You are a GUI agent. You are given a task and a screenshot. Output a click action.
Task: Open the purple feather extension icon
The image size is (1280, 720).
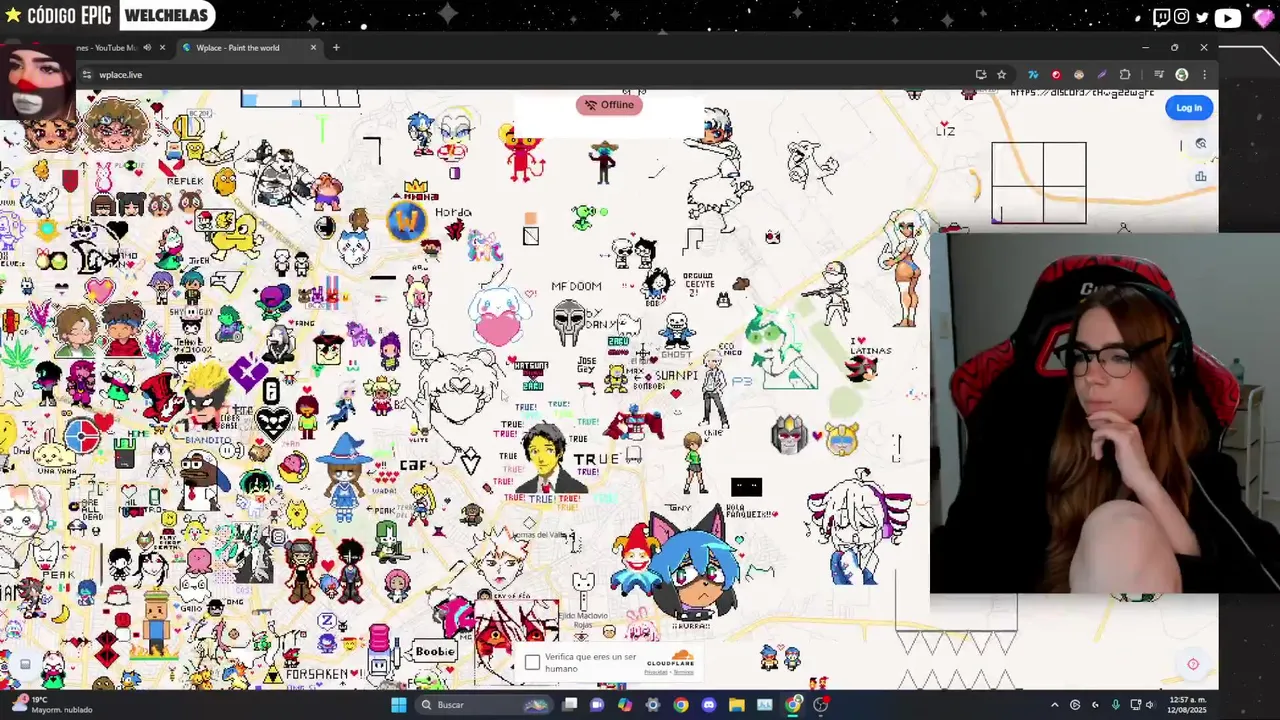tap(1102, 75)
